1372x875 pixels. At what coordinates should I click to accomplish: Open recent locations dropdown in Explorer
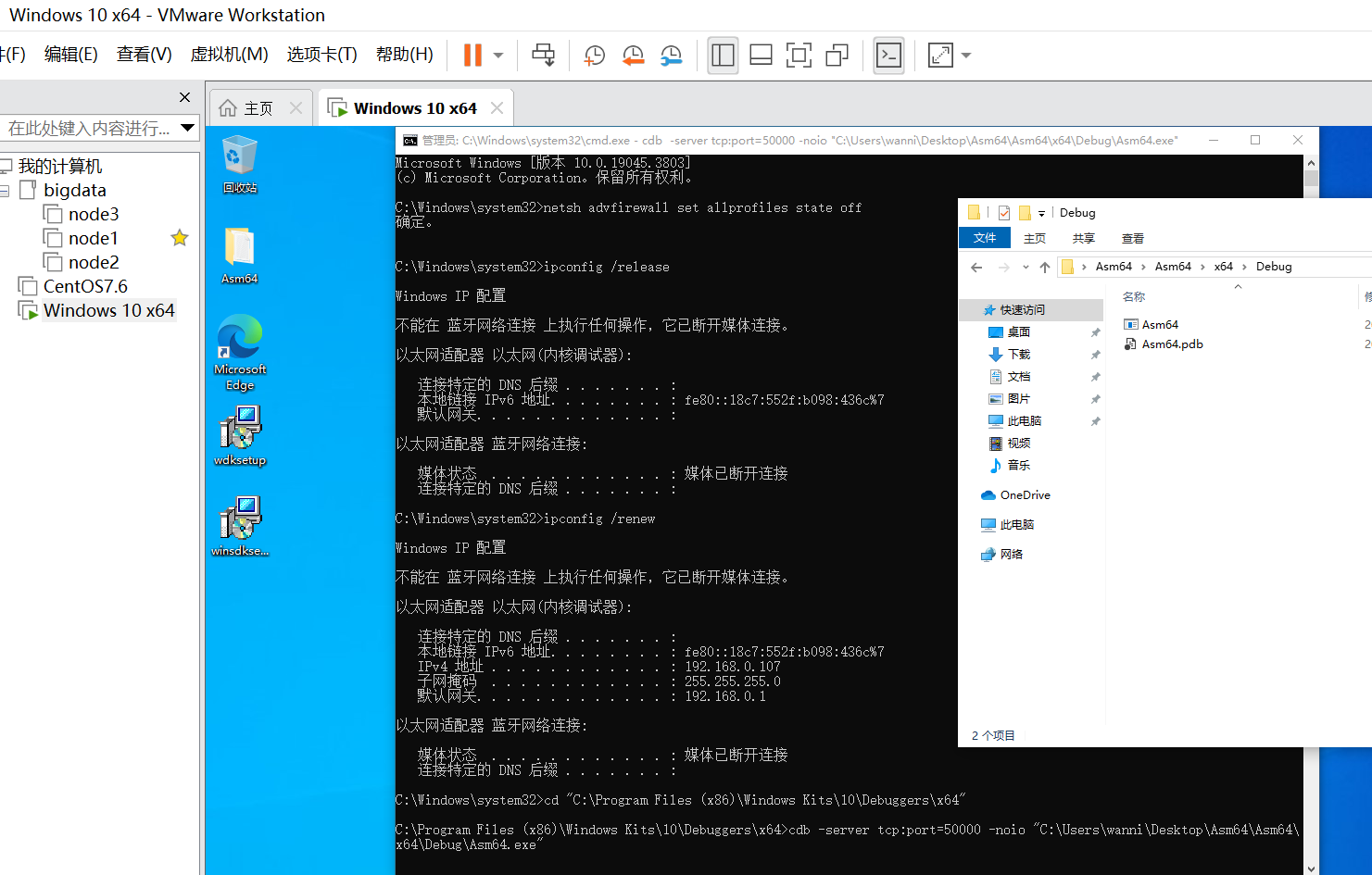point(1026,267)
